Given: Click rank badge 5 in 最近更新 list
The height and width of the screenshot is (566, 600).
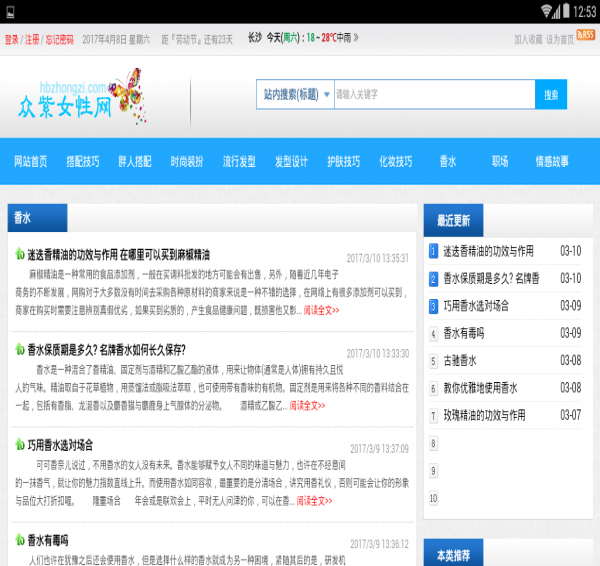Looking at the screenshot, I should (x=433, y=361).
